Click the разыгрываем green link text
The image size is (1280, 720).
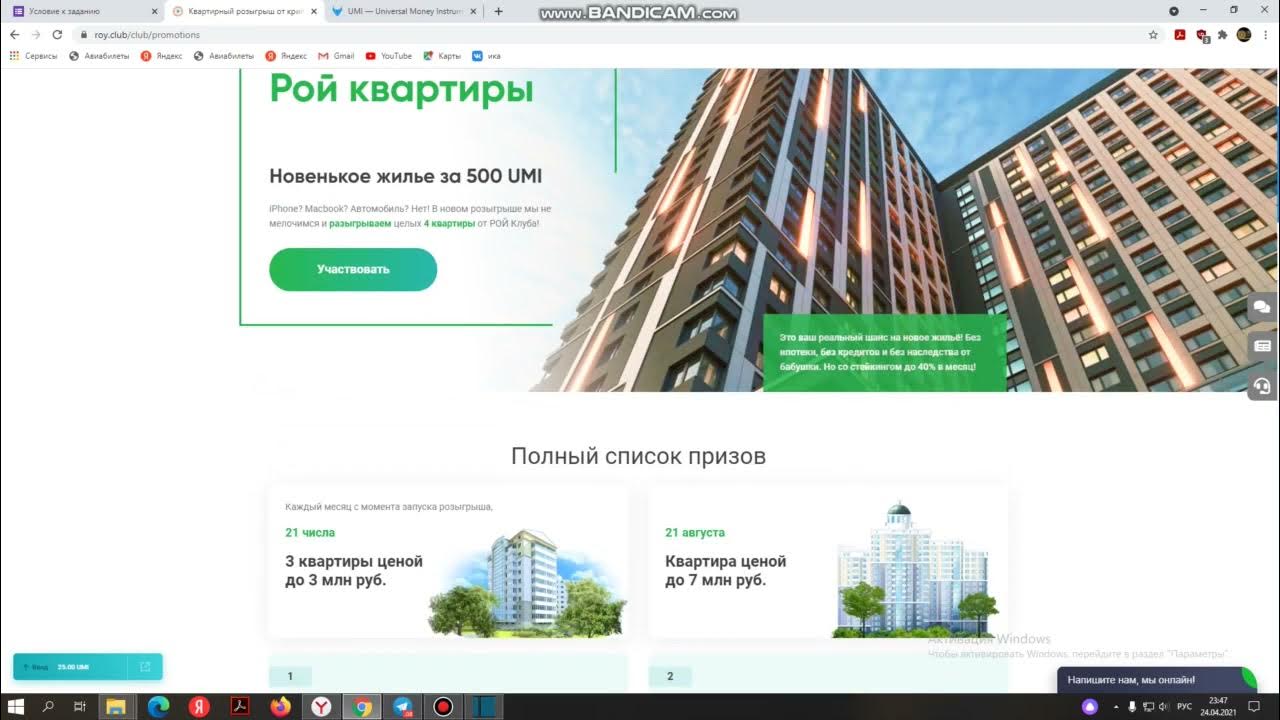[361, 223]
